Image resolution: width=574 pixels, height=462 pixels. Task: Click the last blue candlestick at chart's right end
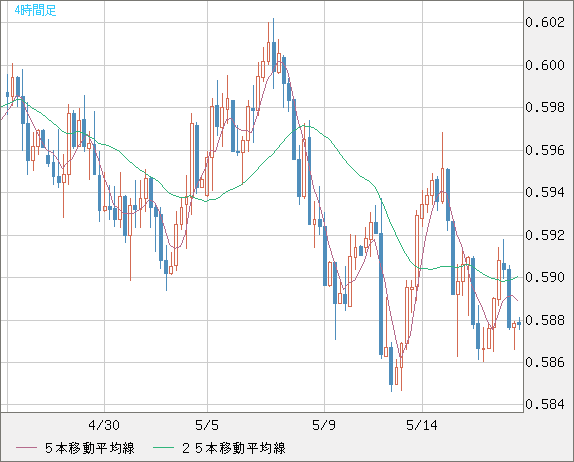click(x=519, y=323)
